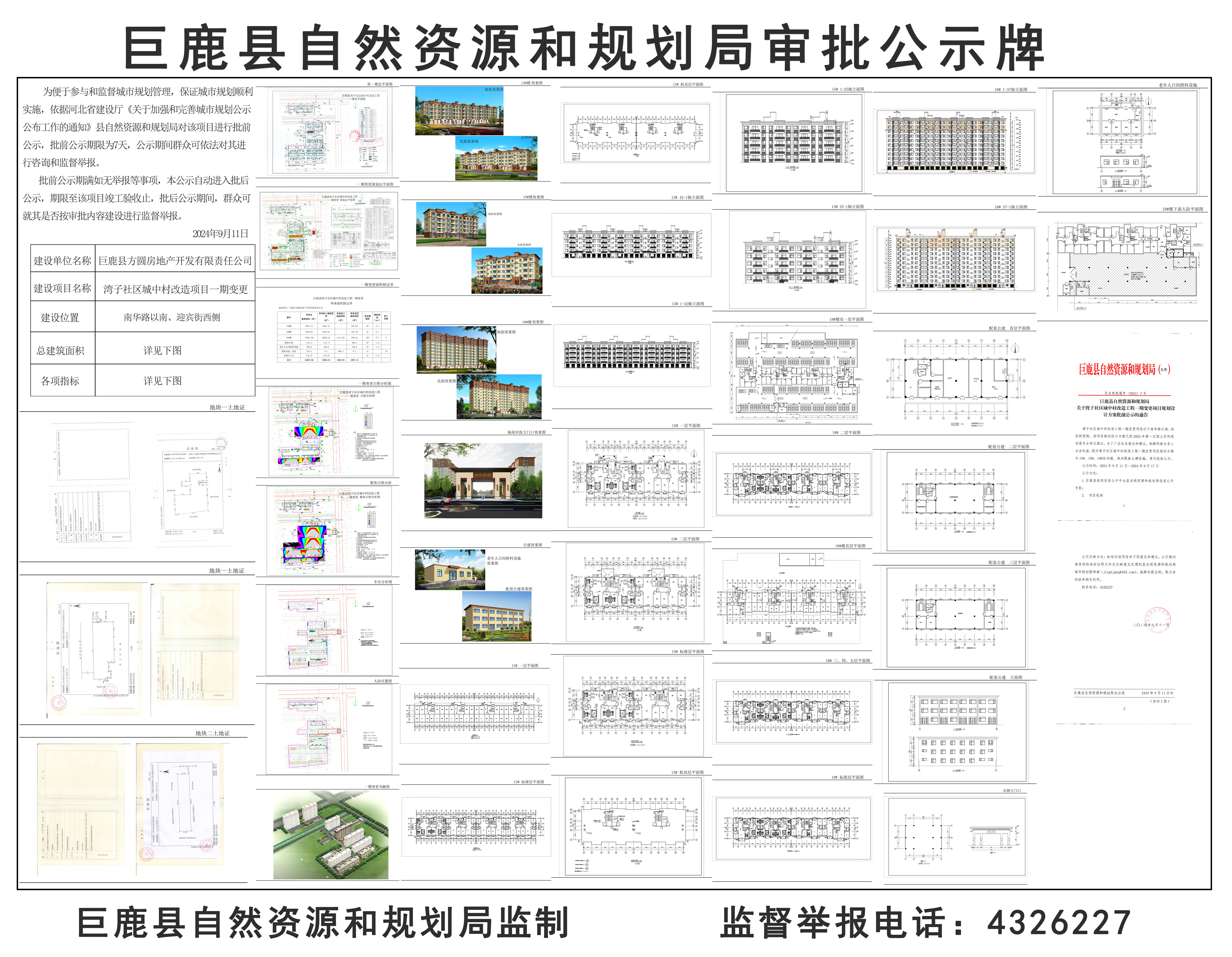
Task: Open the 13#楼 南面效果图 rendering
Action: click(x=459, y=111)
